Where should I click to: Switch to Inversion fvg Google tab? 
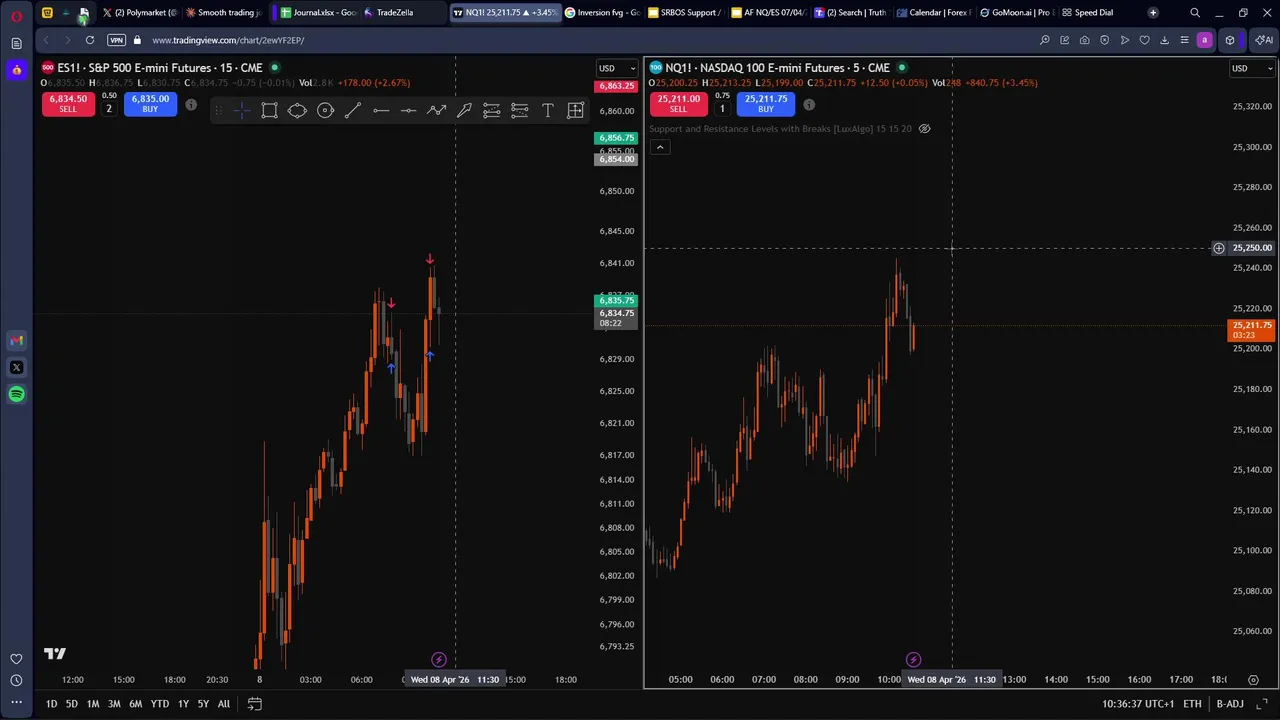(x=602, y=13)
